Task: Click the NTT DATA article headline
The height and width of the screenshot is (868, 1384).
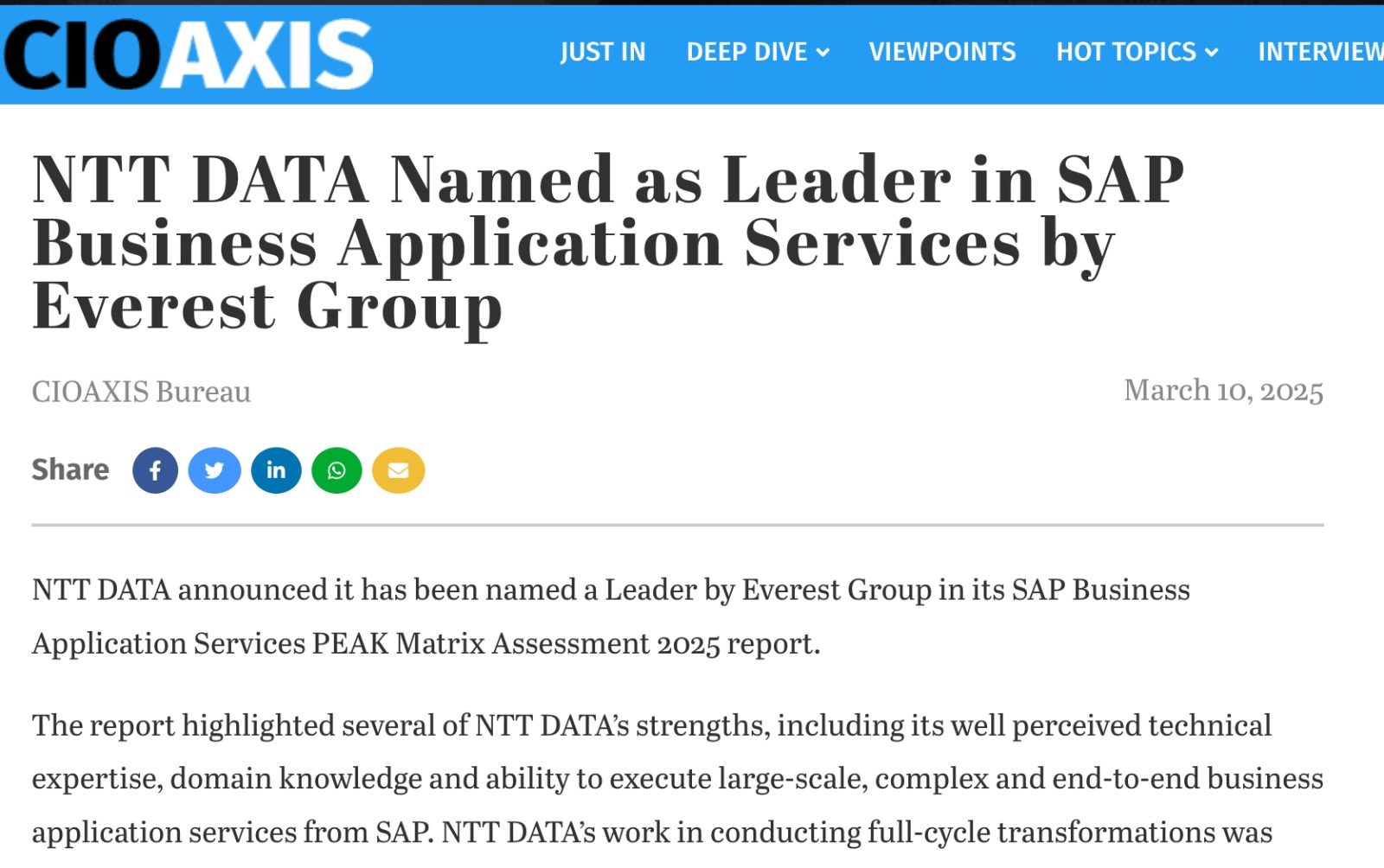Action: [607, 242]
